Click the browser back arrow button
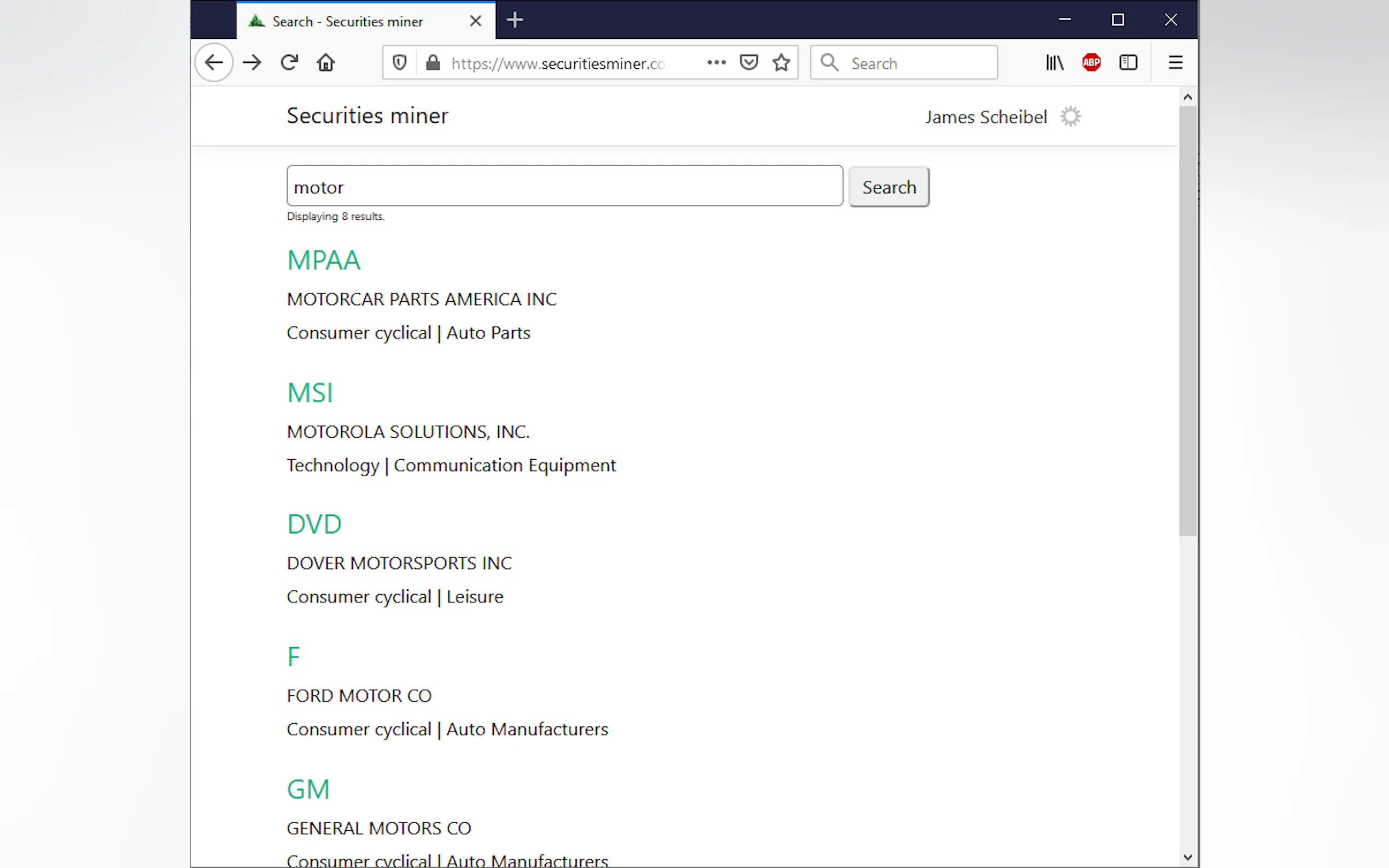Viewport: 1389px width, 868px height. coord(214,62)
